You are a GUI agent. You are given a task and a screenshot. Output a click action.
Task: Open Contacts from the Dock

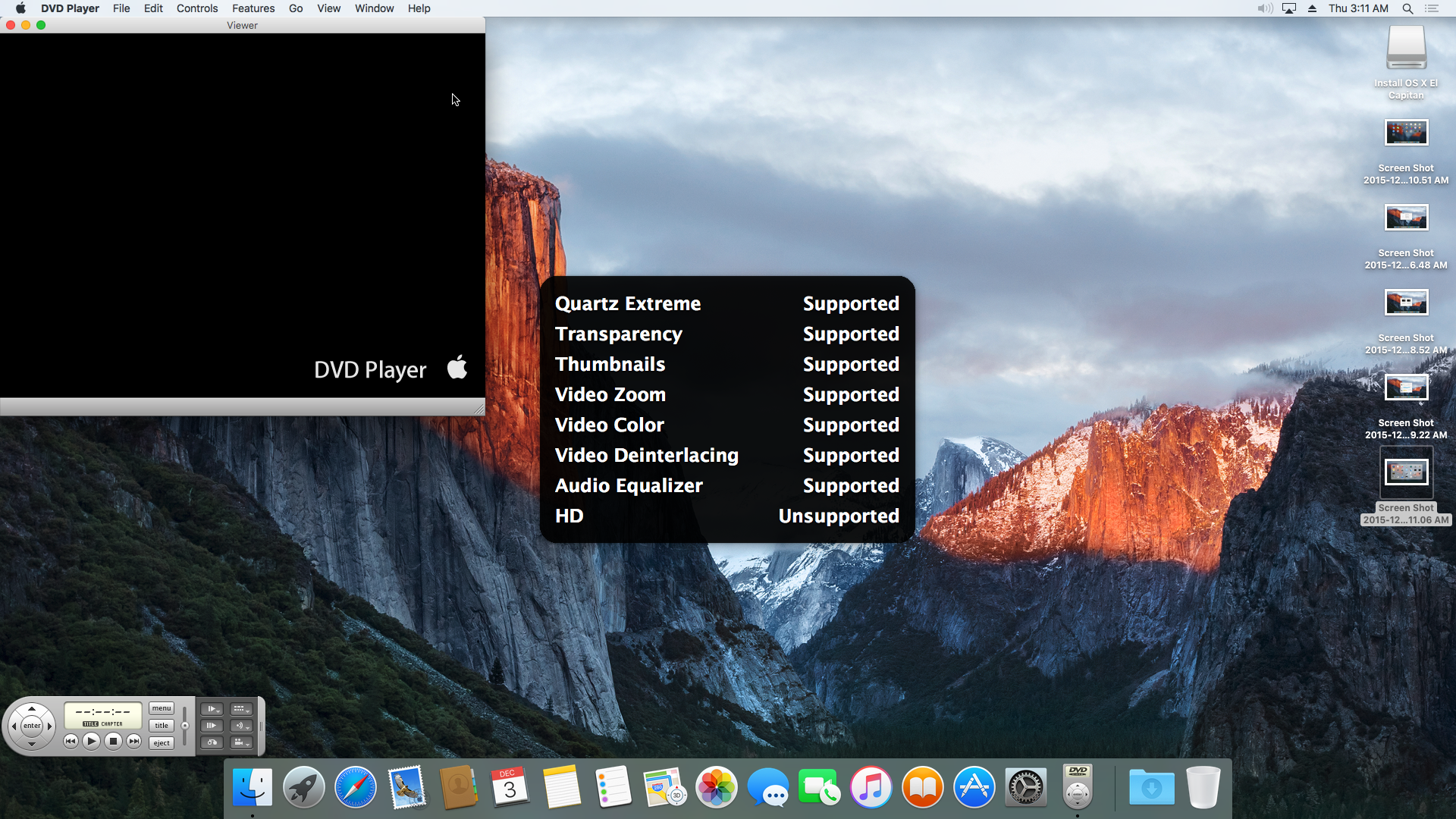coord(459,787)
